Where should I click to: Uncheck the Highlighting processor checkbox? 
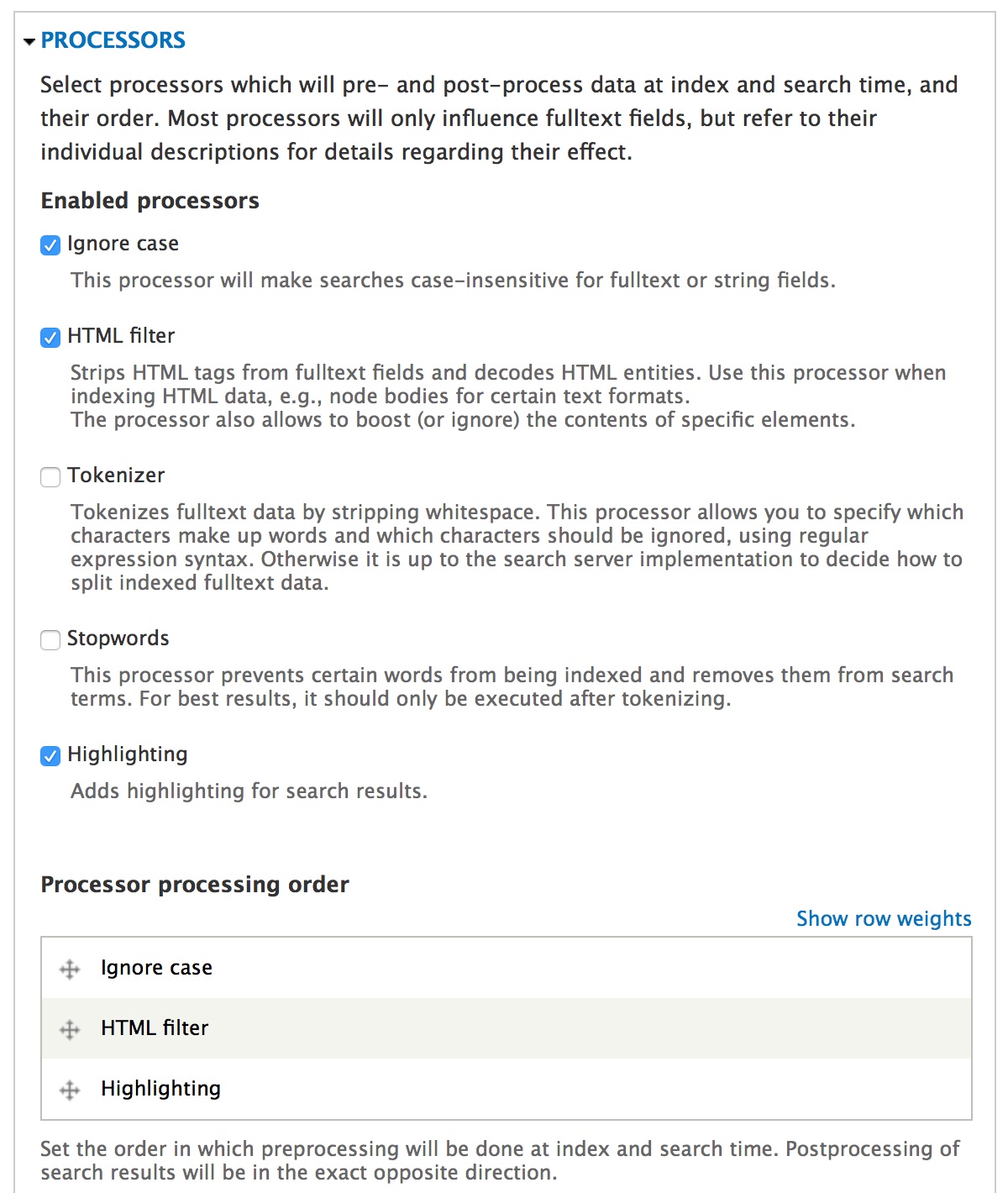(50, 755)
